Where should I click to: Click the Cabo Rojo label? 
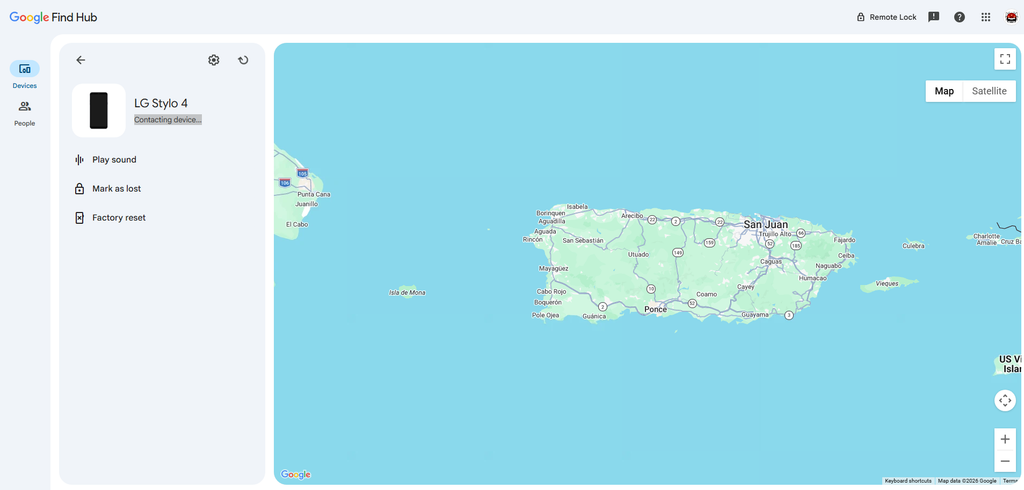point(551,291)
